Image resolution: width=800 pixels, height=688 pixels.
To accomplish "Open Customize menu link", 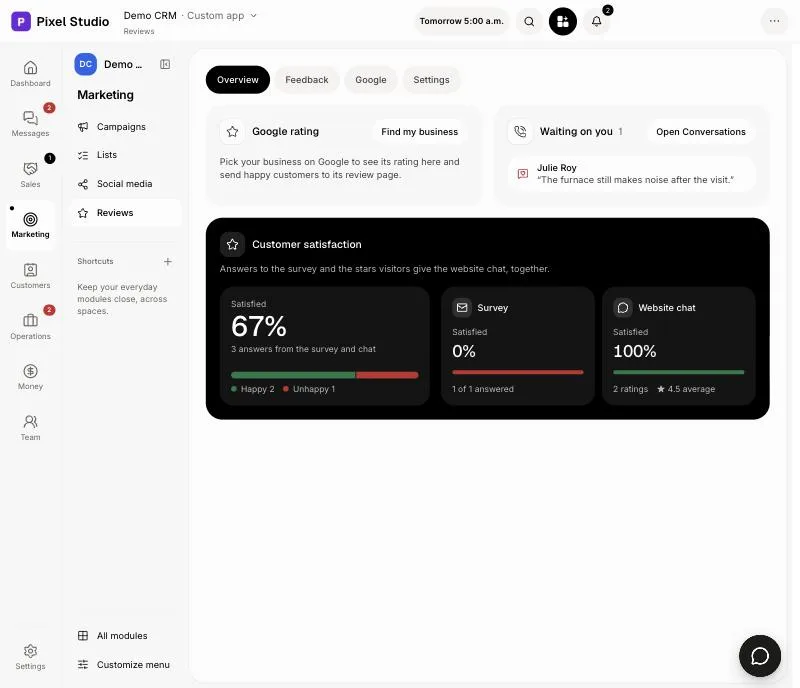I will point(126,665).
